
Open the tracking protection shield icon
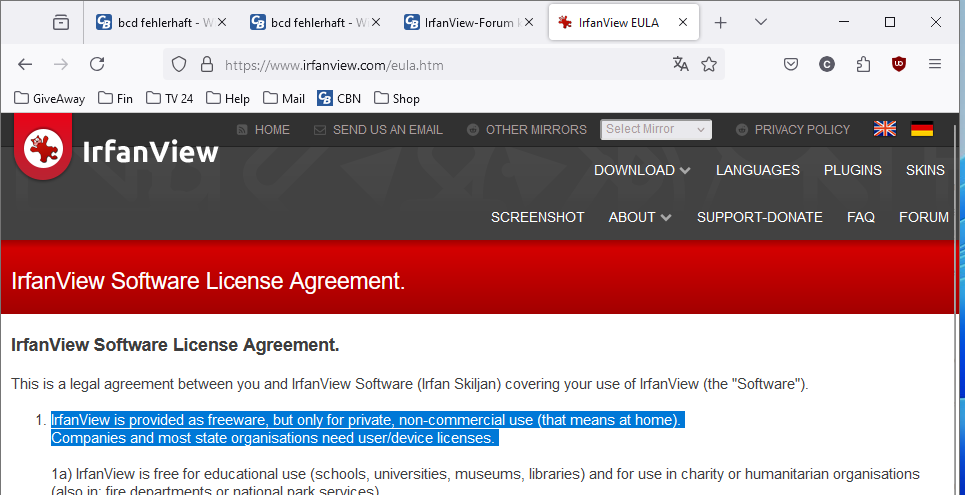coord(178,64)
